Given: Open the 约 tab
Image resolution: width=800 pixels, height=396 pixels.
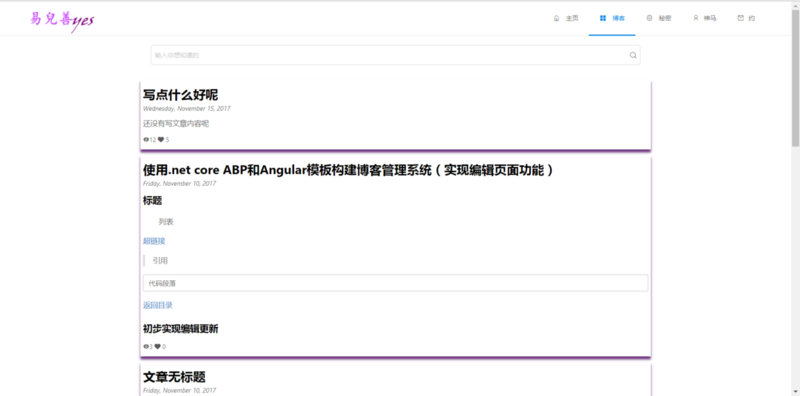Looking at the screenshot, I should tap(746, 18).
